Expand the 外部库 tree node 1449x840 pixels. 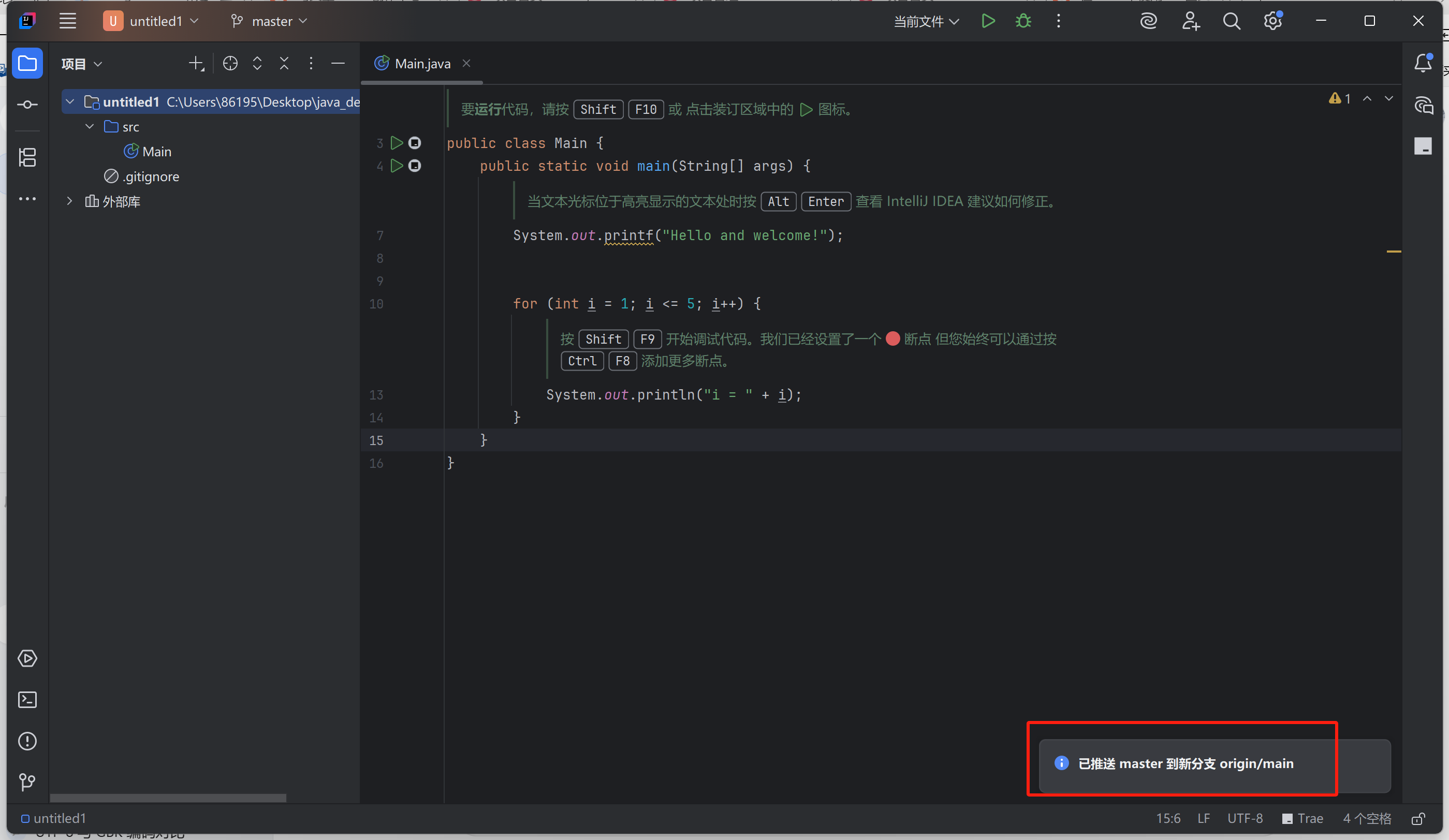pos(69,201)
